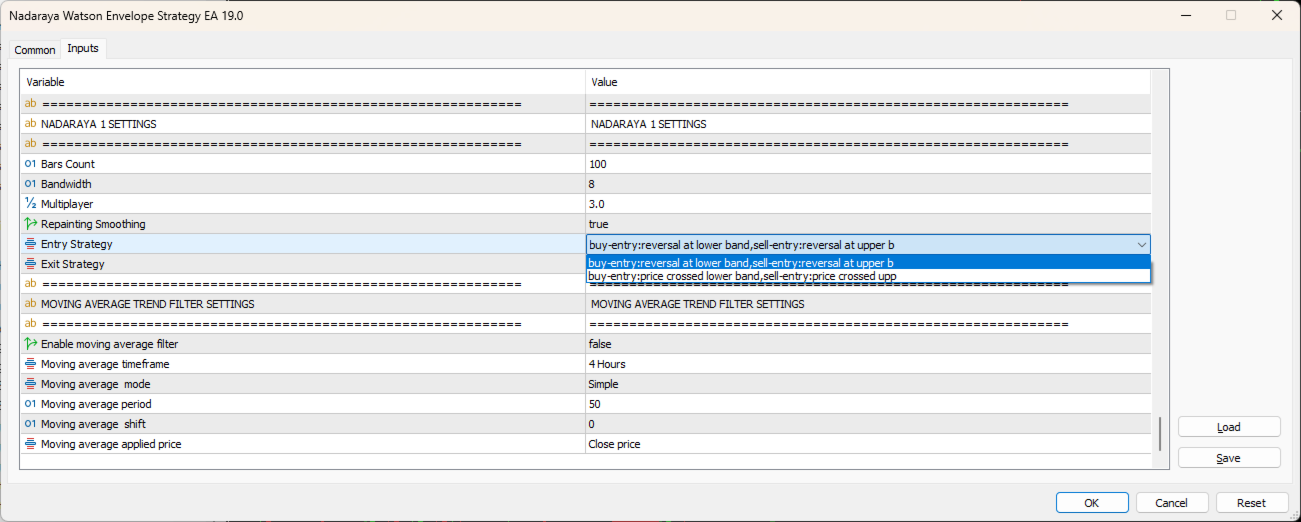Edit the Bars Count value 100
This screenshot has width=1301, height=522.
click(868, 164)
